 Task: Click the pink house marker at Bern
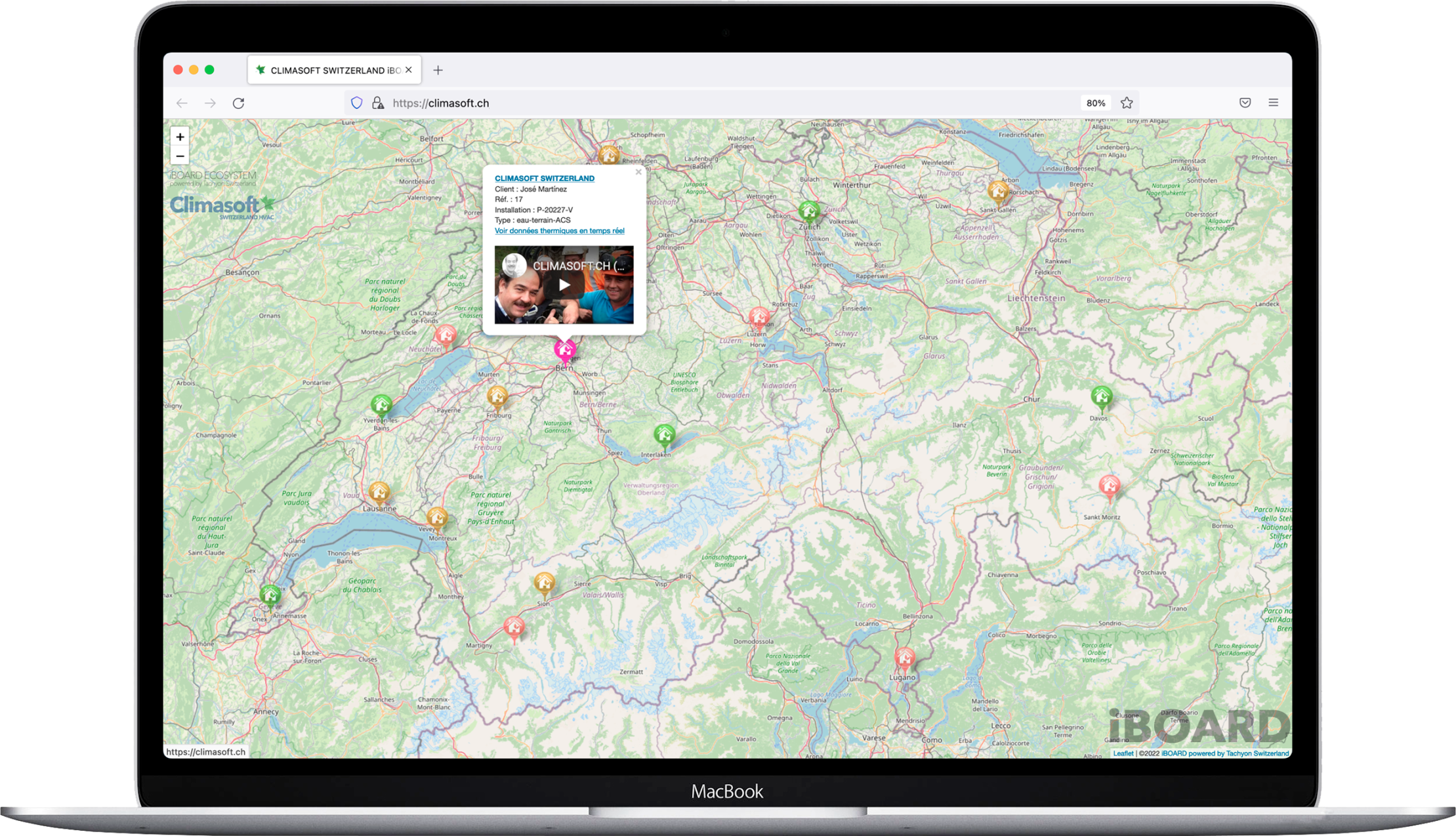pyautogui.click(x=564, y=350)
